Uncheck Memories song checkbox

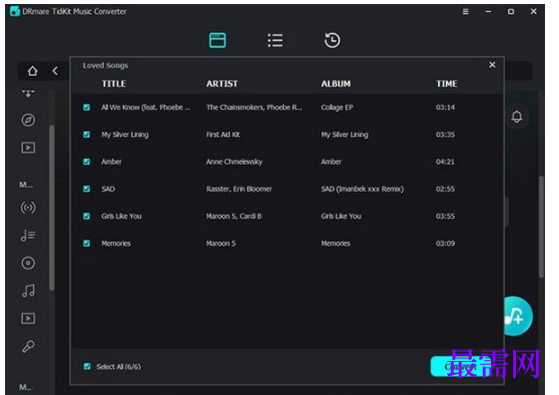[87, 243]
